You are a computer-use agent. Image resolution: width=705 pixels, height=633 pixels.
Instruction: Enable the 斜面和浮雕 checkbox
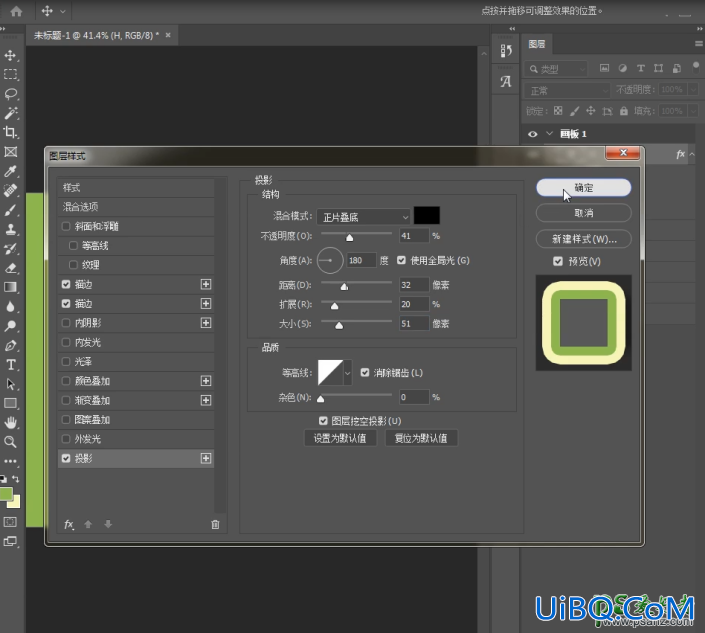coord(66,226)
